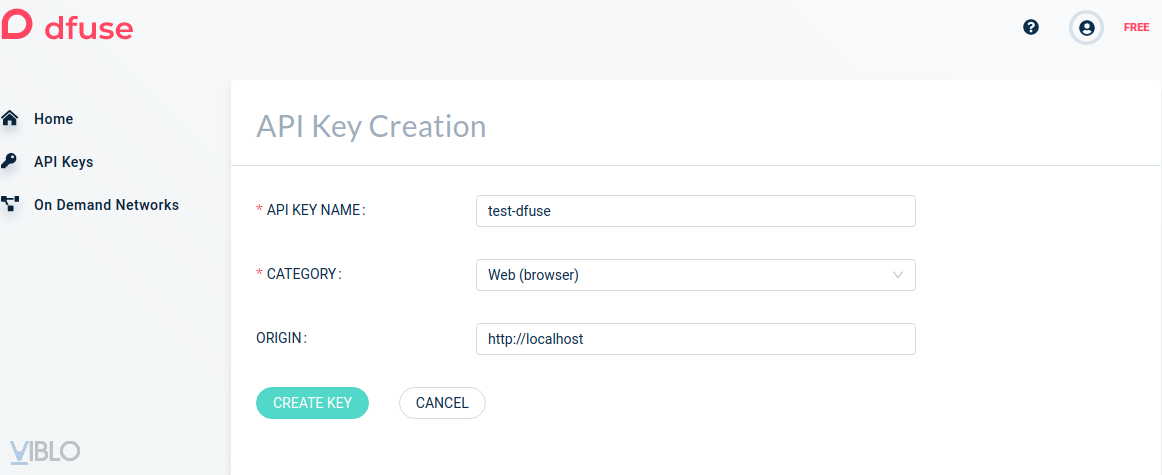Click the Viblo watermark logo
This screenshot has height=475, width=1162.
point(45,451)
